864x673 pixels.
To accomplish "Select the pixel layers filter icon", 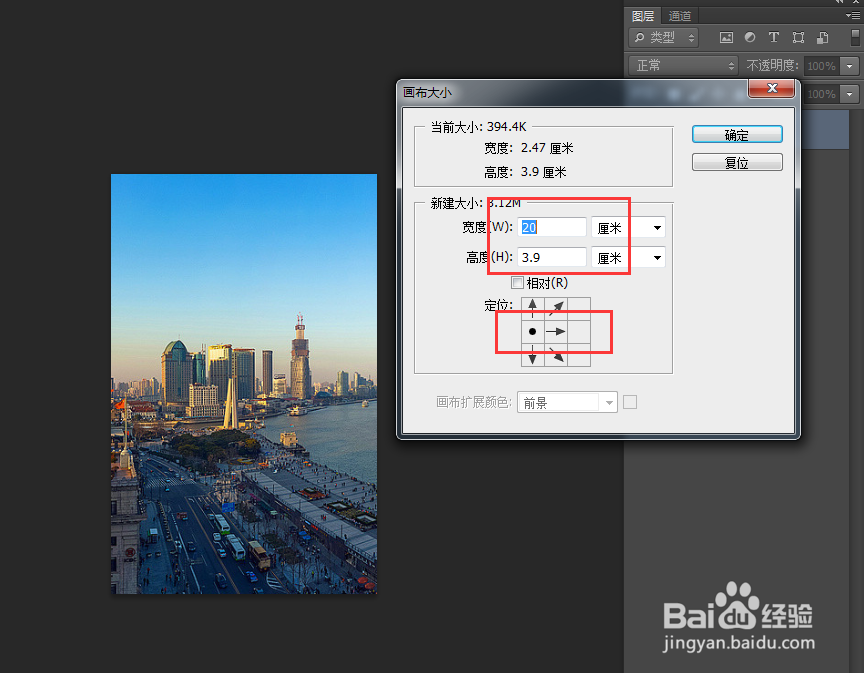I will [x=727, y=37].
